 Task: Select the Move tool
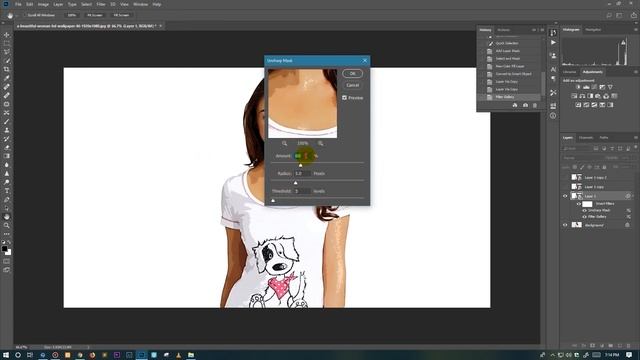7,35
